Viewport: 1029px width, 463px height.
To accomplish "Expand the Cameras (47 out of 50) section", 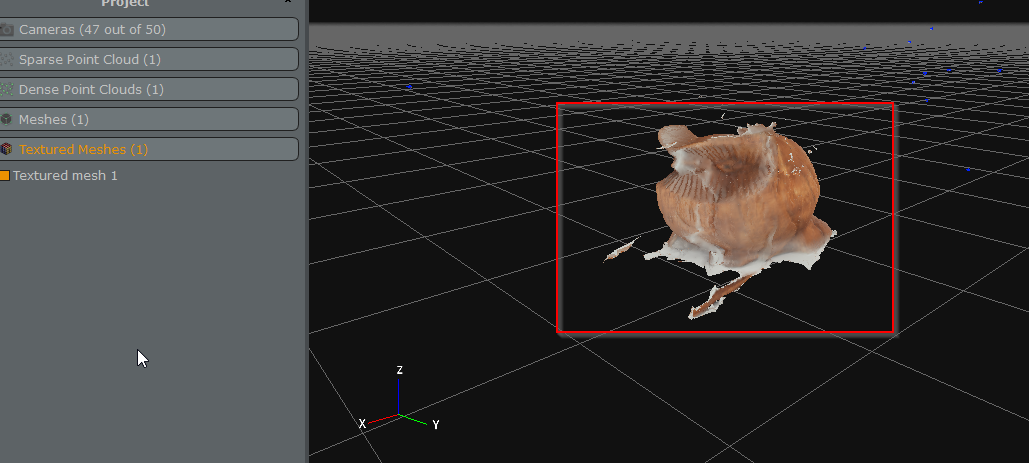I will coord(150,29).
